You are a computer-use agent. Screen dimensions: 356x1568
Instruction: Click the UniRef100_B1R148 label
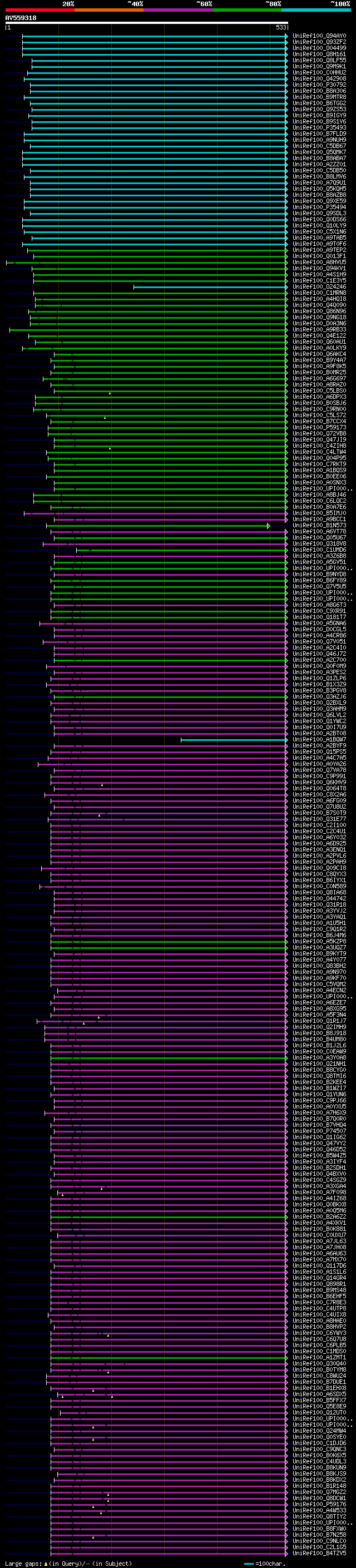[x=319, y=1486]
